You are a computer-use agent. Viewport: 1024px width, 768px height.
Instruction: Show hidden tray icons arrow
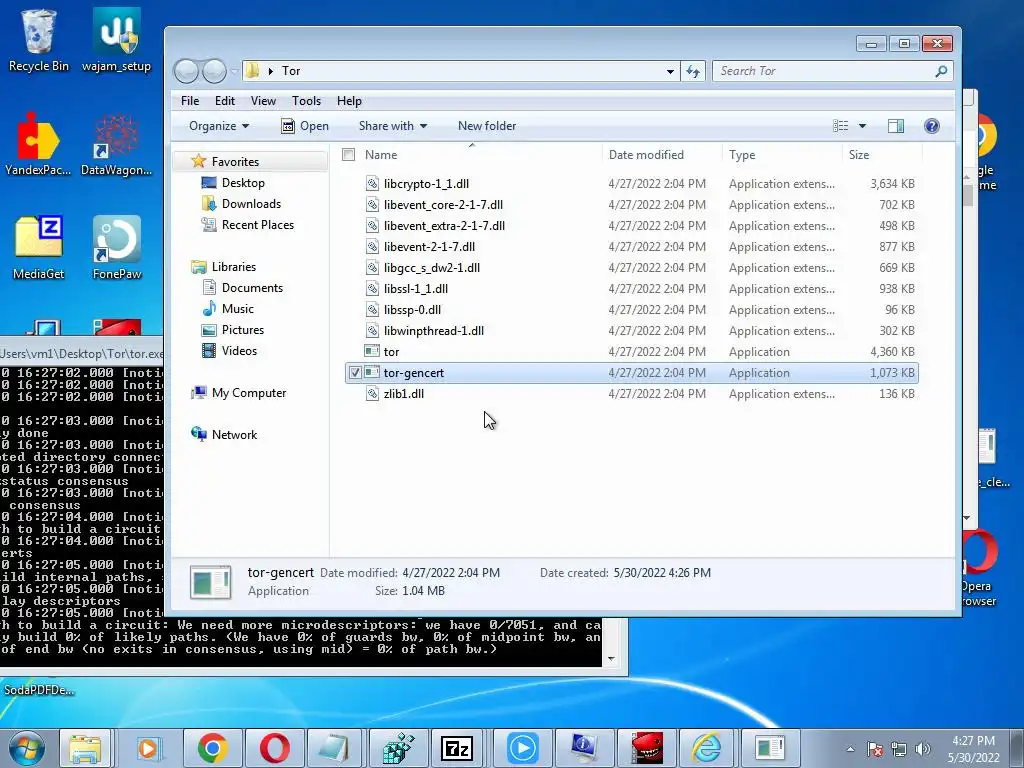850,749
